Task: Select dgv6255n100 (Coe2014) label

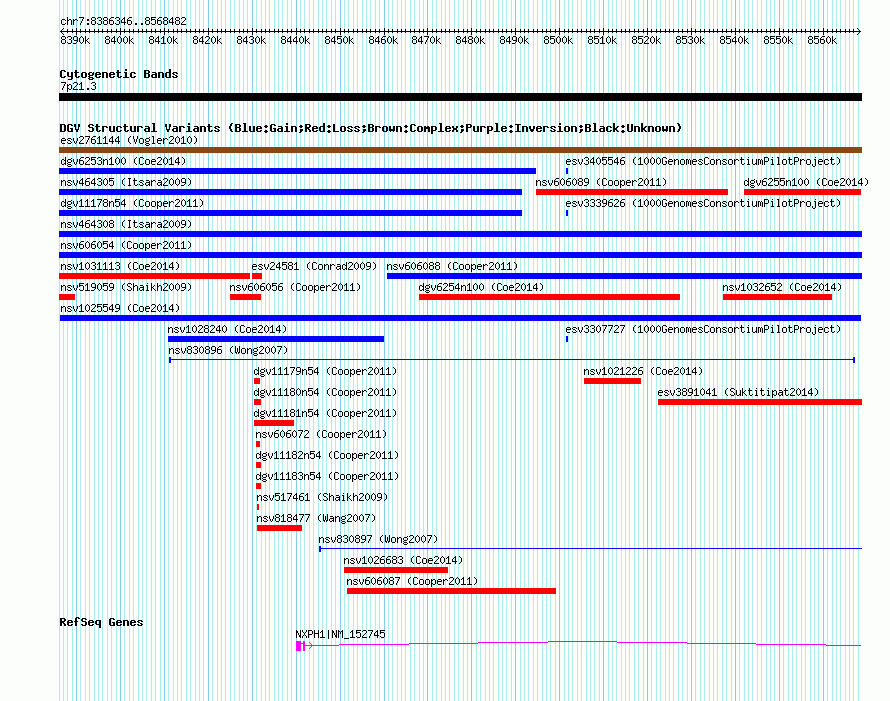Action: [x=806, y=182]
